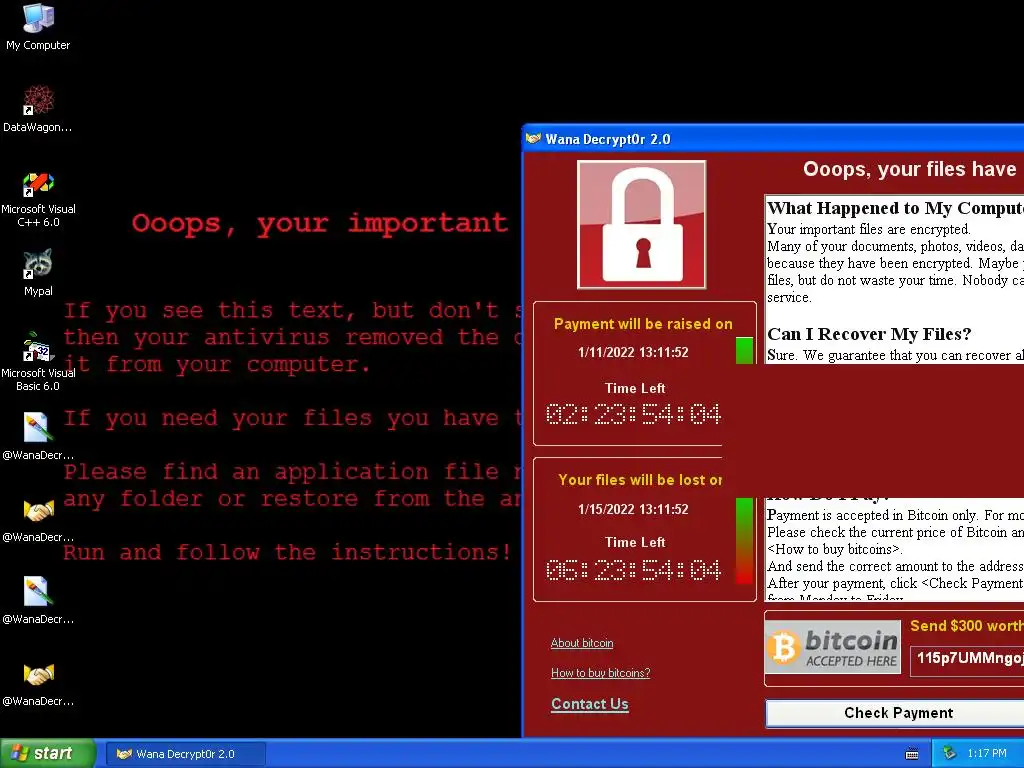1024x768 pixels.
Task: Select Microsoft Visual C++ 6.0 shortcut
Action: coord(38,200)
